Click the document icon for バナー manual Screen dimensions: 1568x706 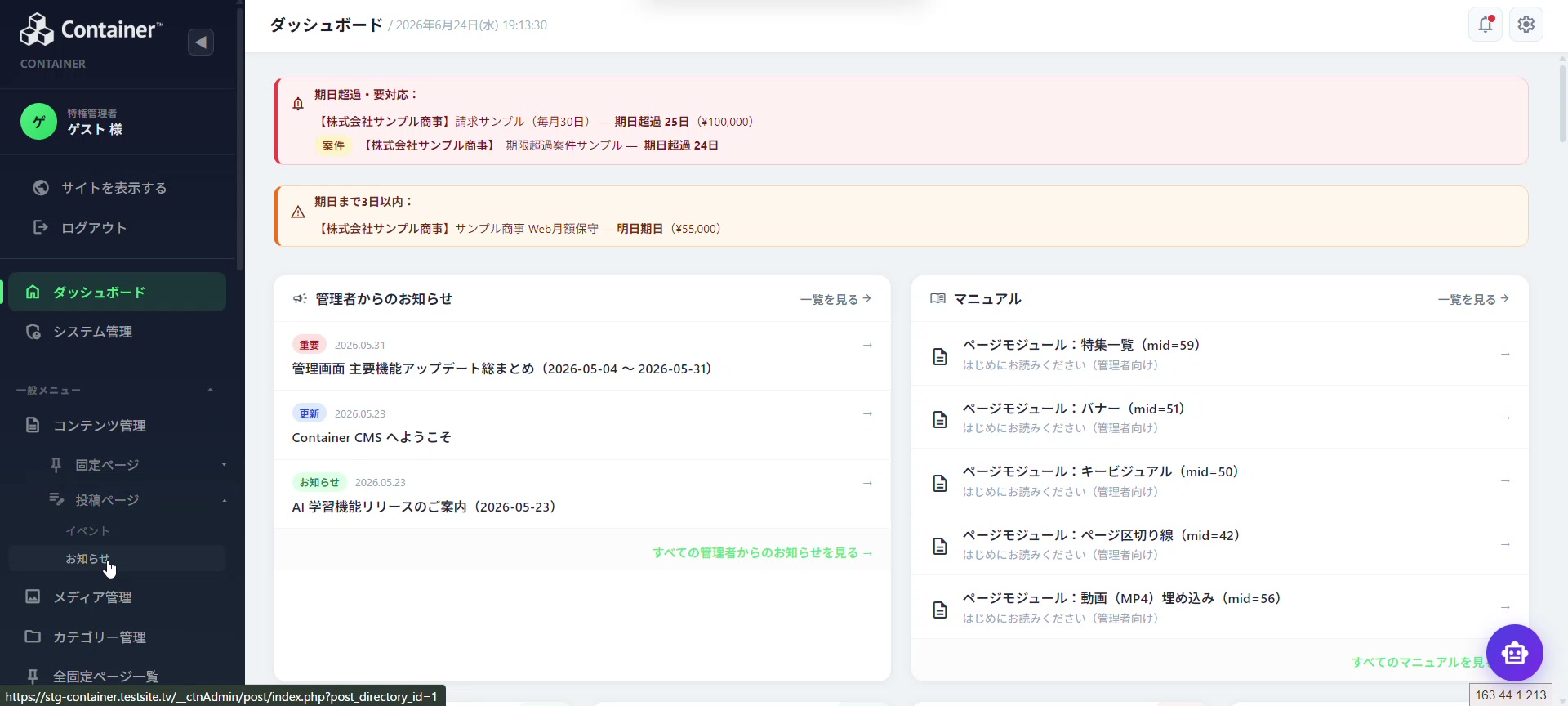(x=940, y=419)
